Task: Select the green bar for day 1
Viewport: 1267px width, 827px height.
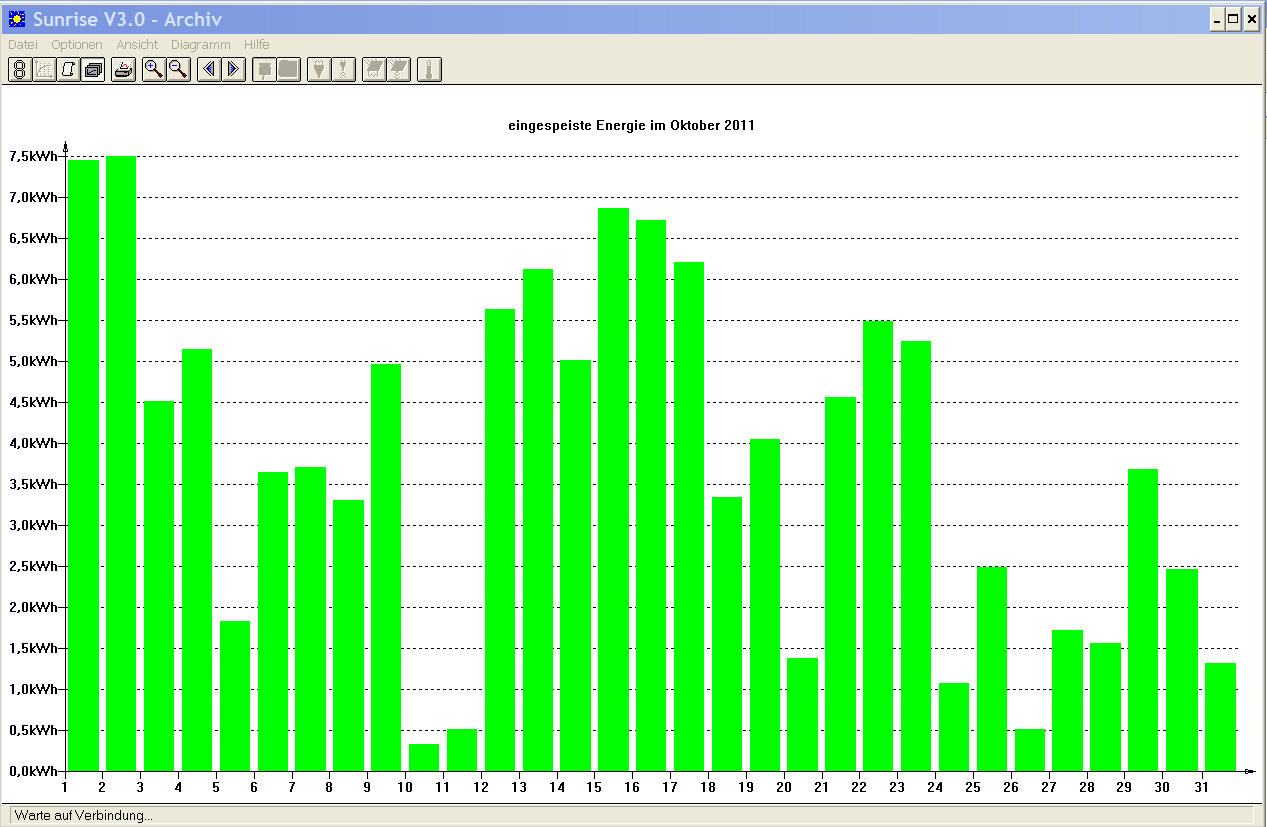Action: (83, 465)
